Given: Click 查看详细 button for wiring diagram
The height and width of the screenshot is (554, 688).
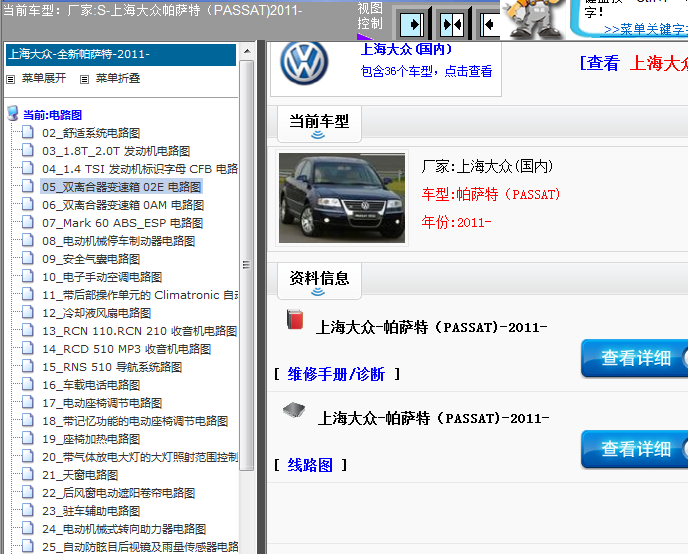Looking at the screenshot, I should (x=635, y=449).
